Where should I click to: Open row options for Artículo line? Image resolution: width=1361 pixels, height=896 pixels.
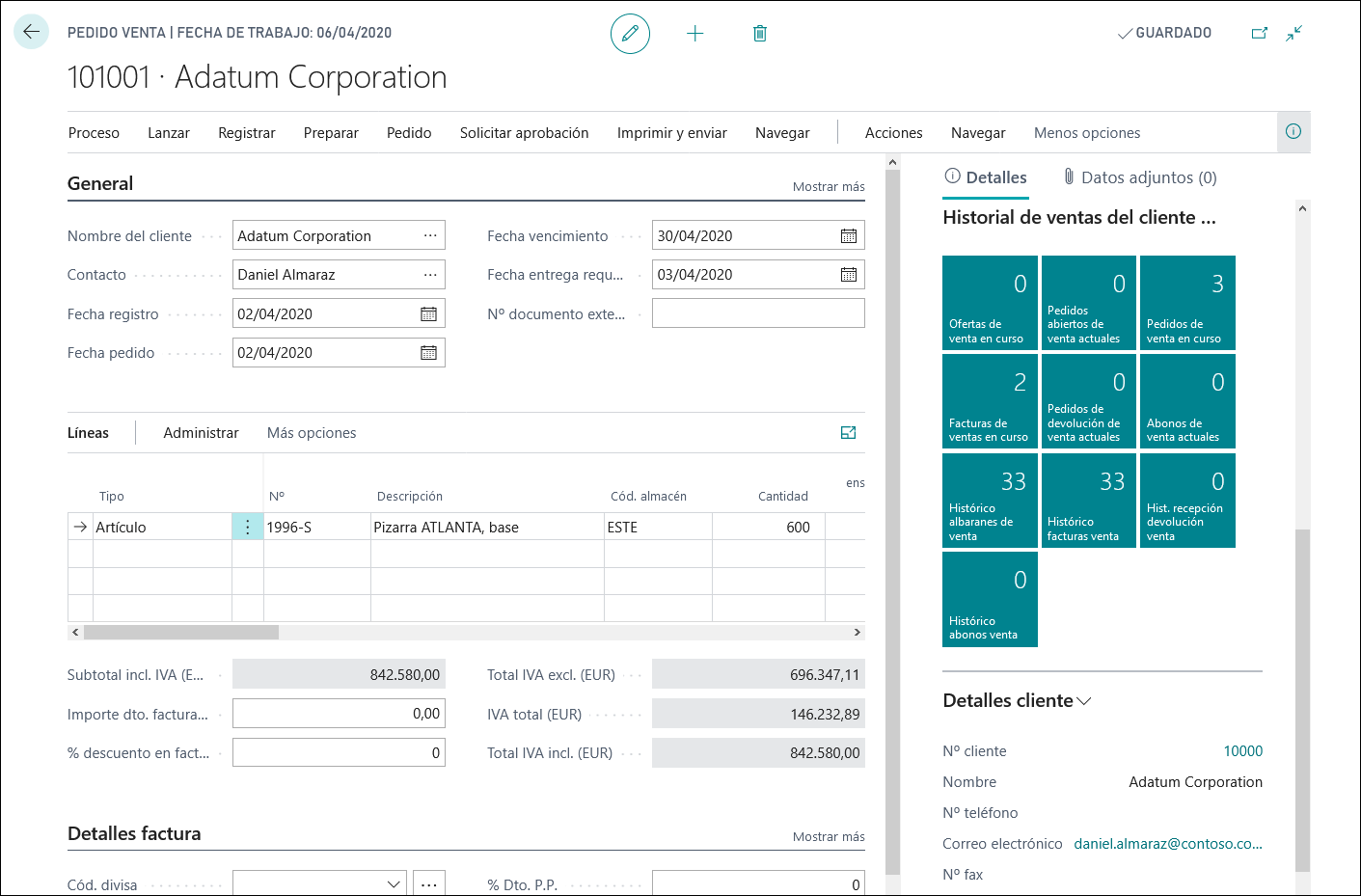pyautogui.click(x=248, y=527)
